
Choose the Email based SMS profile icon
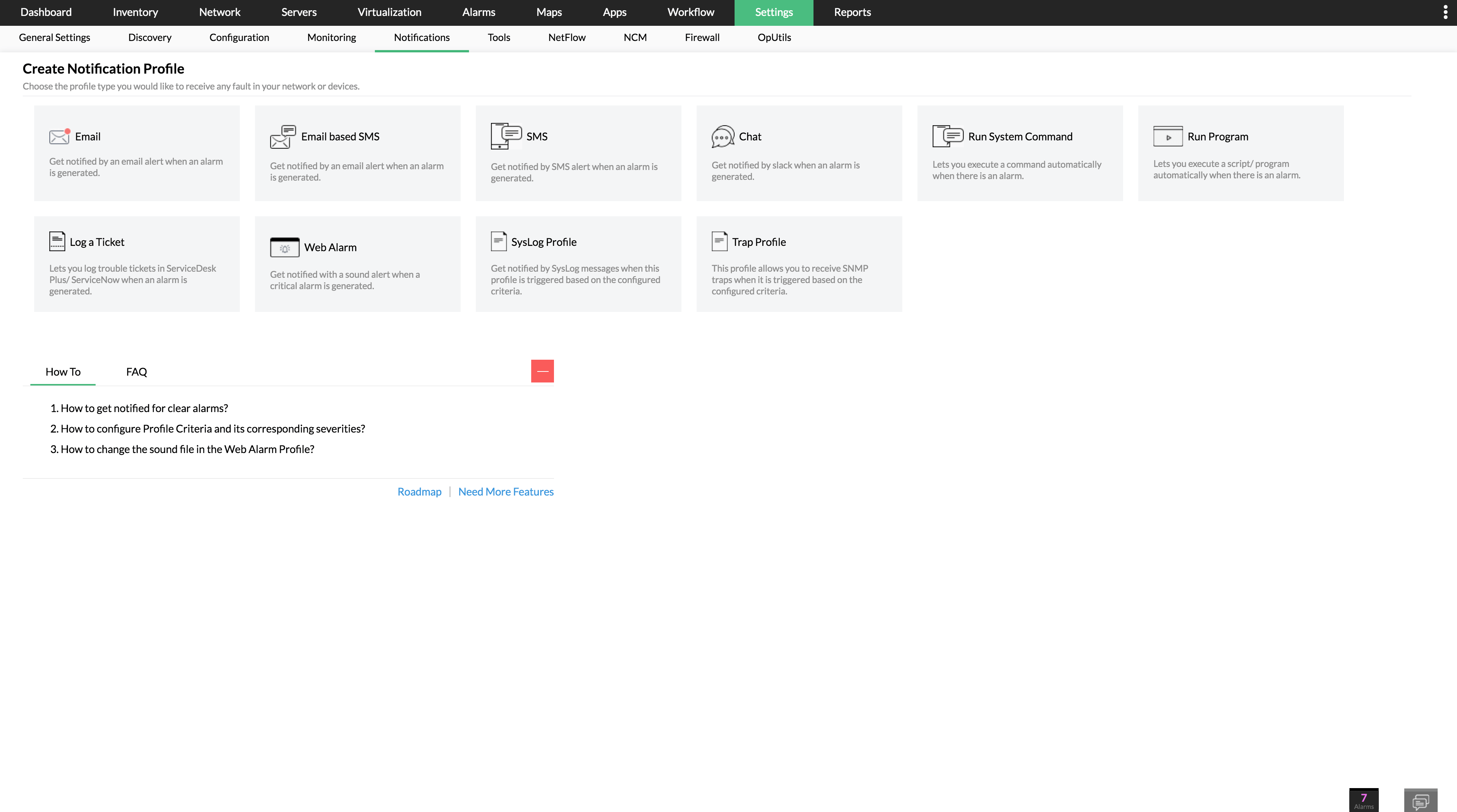[x=283, y=136]
